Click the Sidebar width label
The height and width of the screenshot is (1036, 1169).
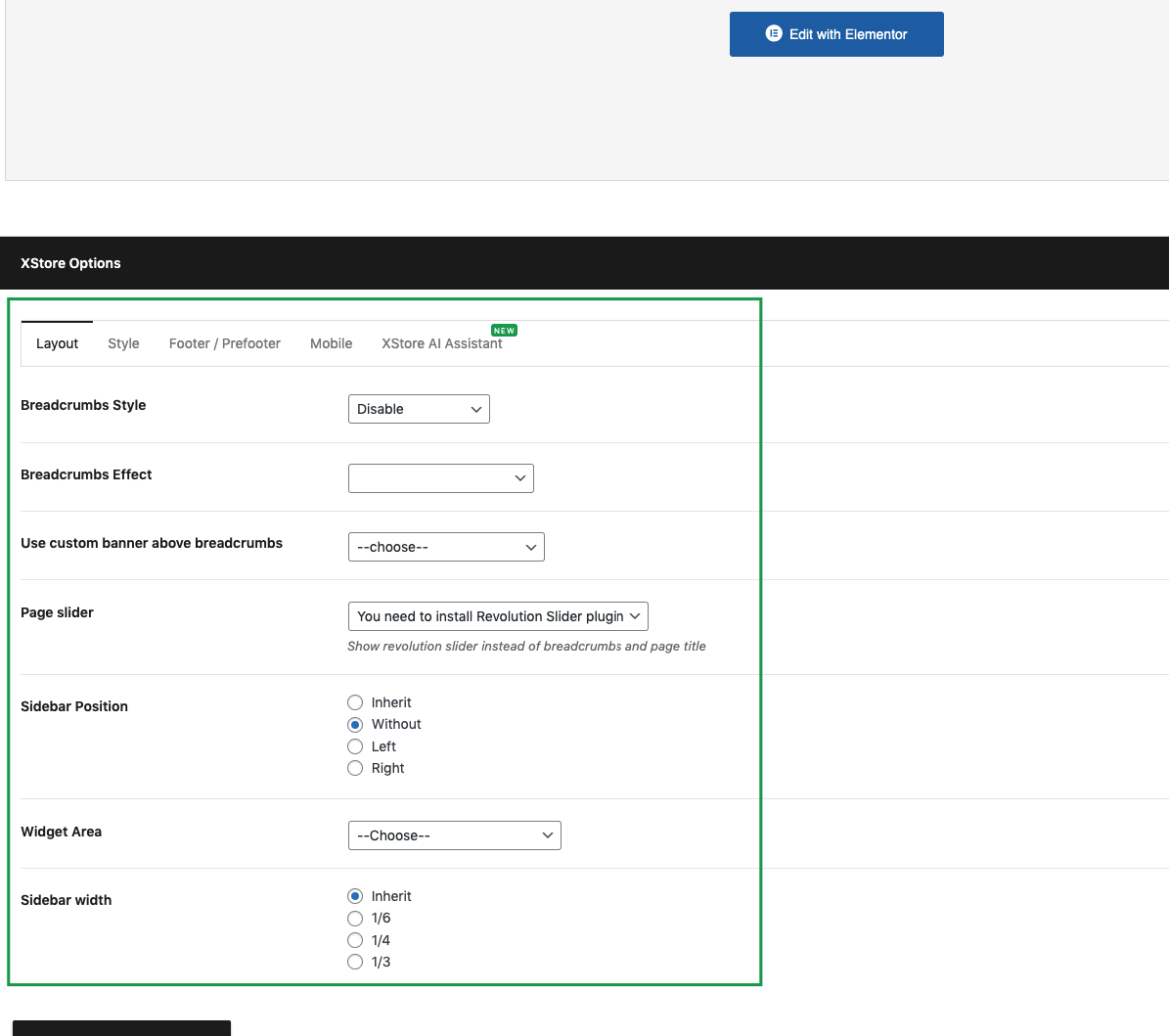[67, 900]
